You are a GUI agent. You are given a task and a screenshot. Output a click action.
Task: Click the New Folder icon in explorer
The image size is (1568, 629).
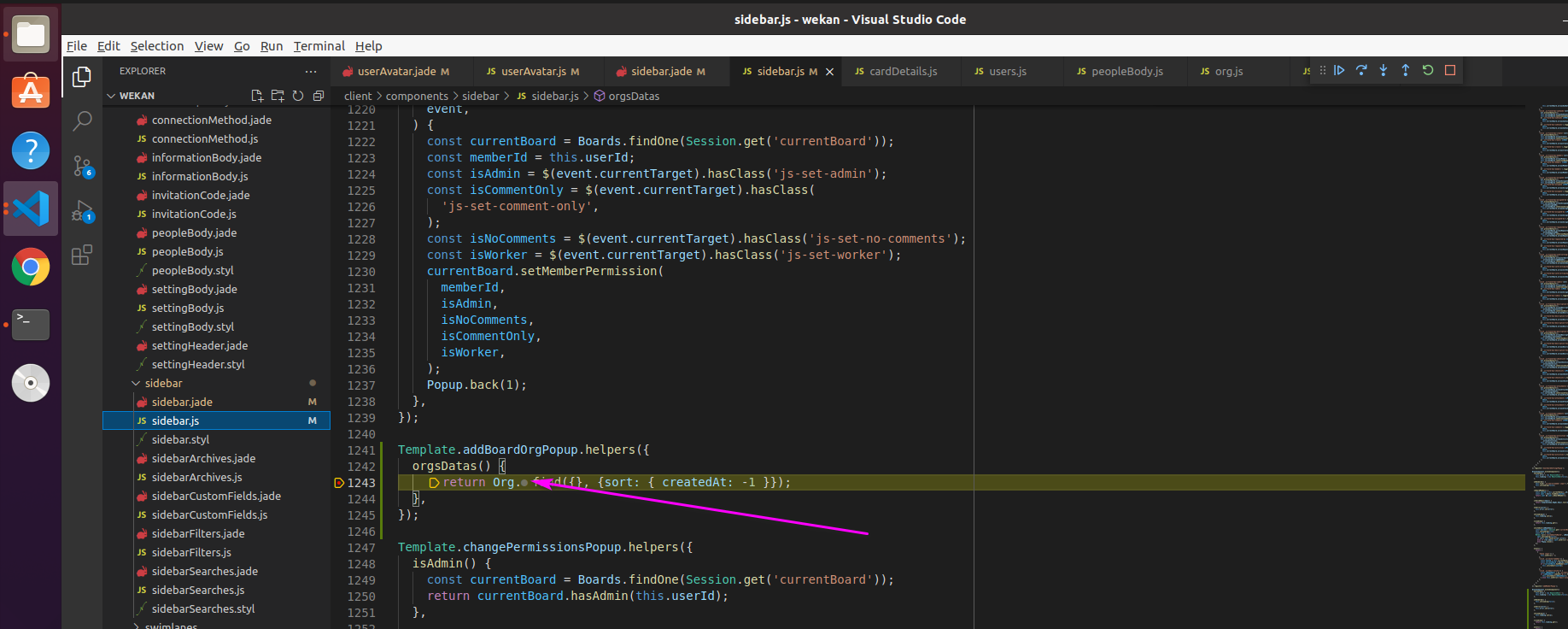tap(278, 96)
